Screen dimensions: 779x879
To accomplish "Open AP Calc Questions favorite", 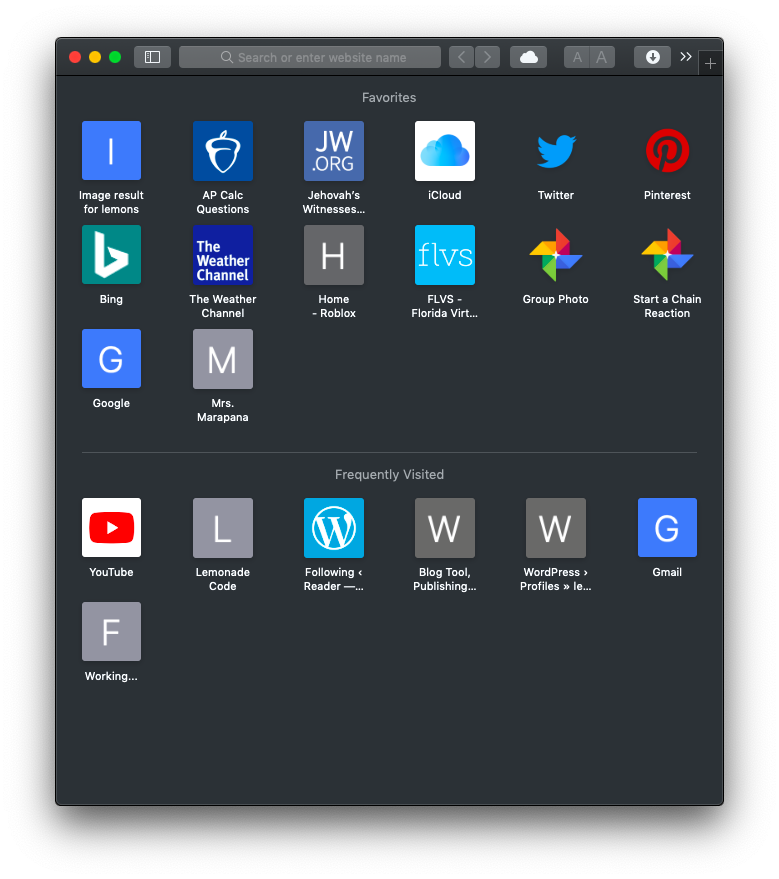I will 222,151.
